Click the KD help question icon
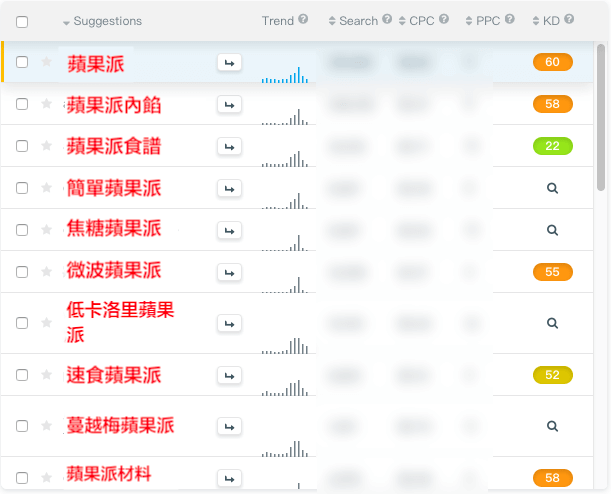 click(569, 20)
